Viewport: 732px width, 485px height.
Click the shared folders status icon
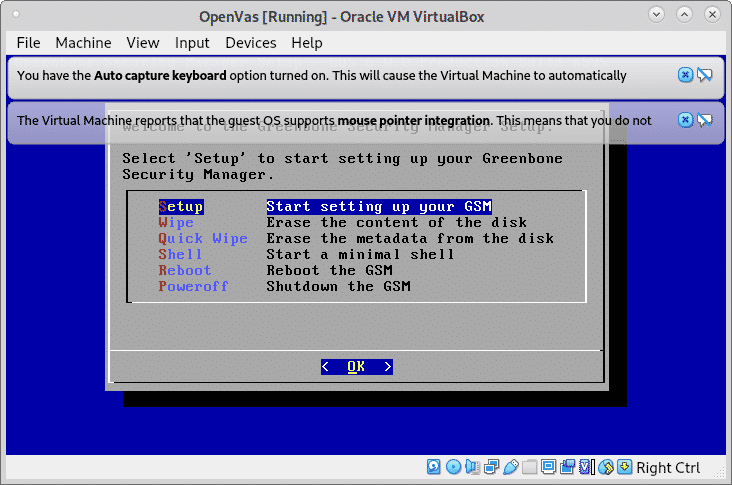[x=529, y=467]
